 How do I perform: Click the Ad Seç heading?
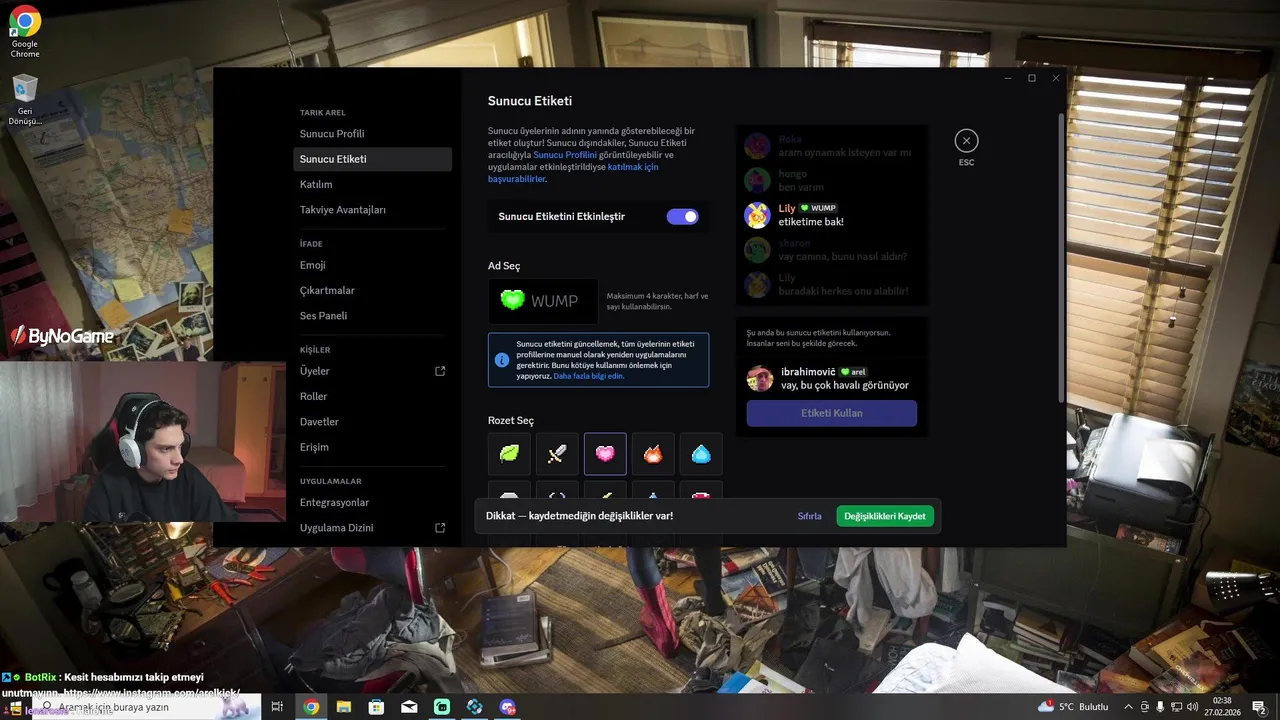point(504,266)
